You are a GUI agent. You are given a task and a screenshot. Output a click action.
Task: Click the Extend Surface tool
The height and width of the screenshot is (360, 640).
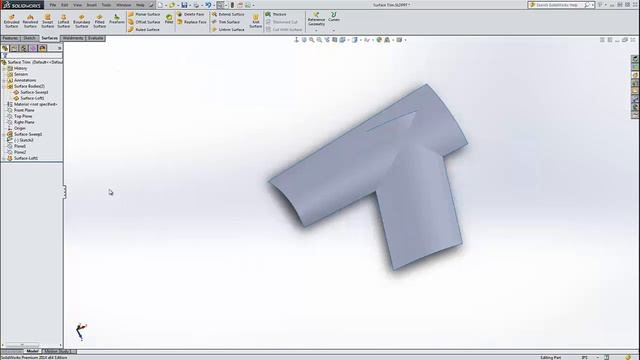[x=228, y=14]
